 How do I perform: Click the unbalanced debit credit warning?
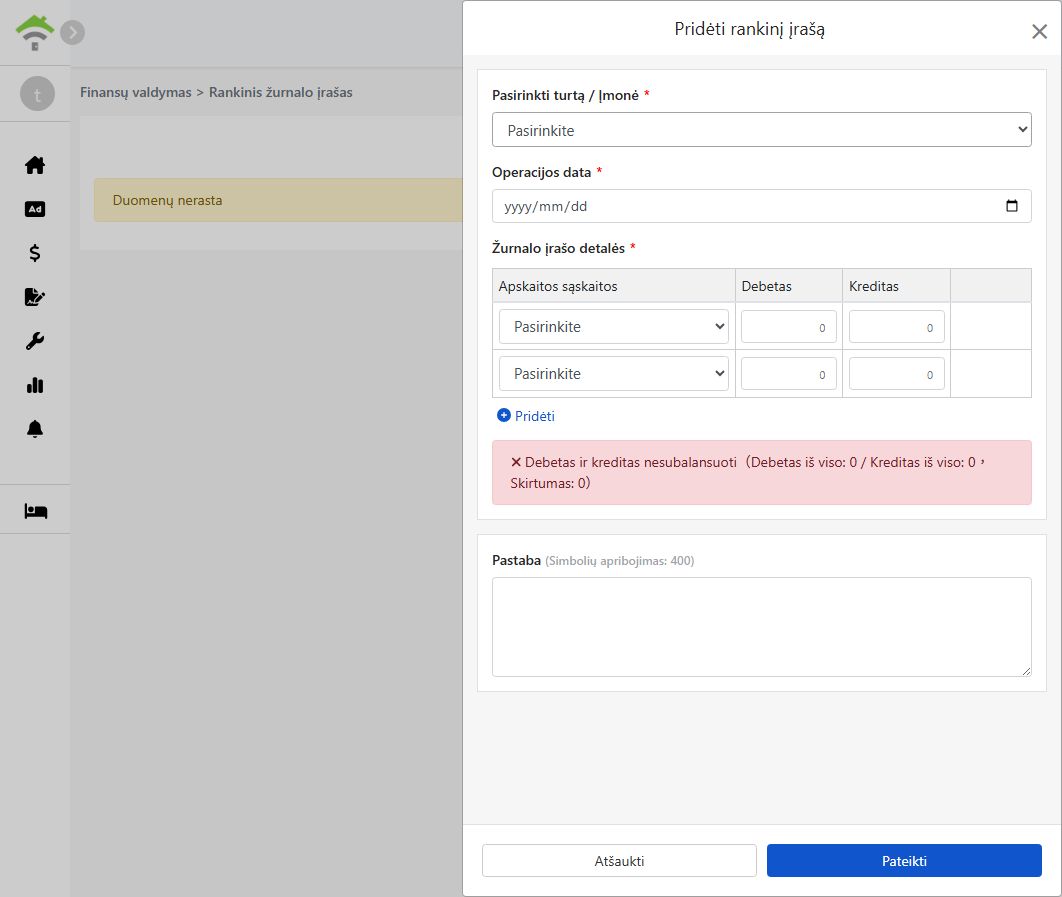point(761,472)
